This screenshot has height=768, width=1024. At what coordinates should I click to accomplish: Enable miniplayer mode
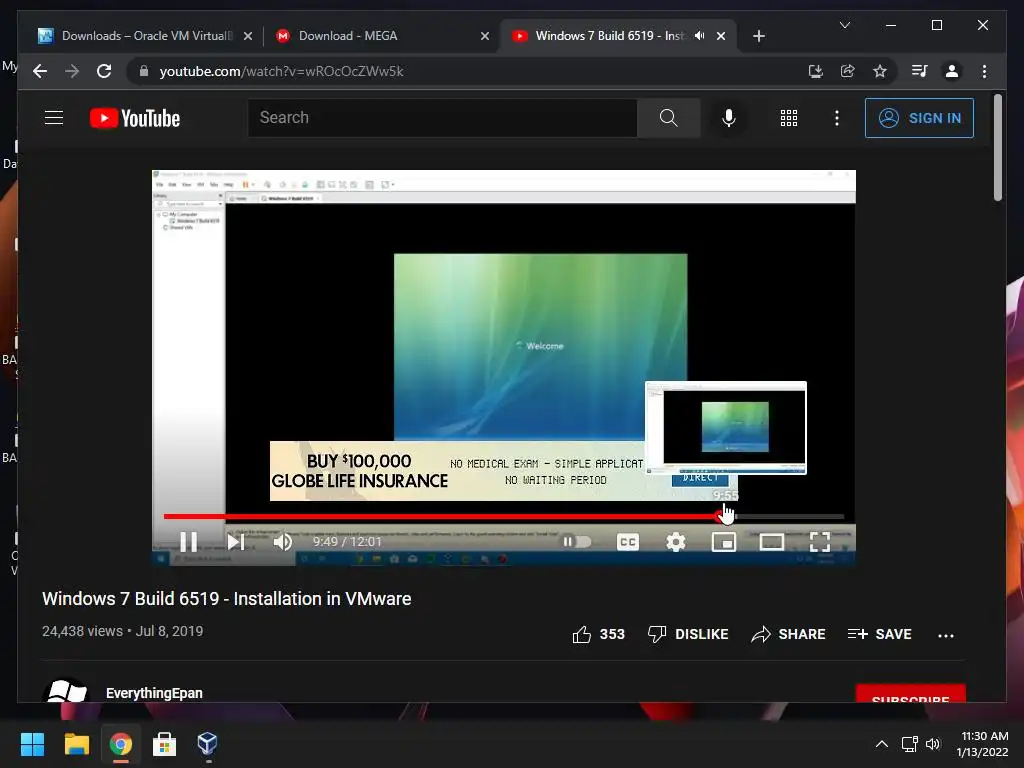tap(724, 541)
